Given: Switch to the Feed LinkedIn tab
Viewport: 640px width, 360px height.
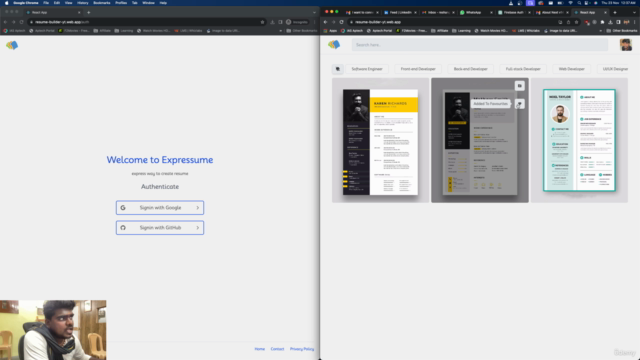Looking at the screenshot, I should [x=400, y=13].
